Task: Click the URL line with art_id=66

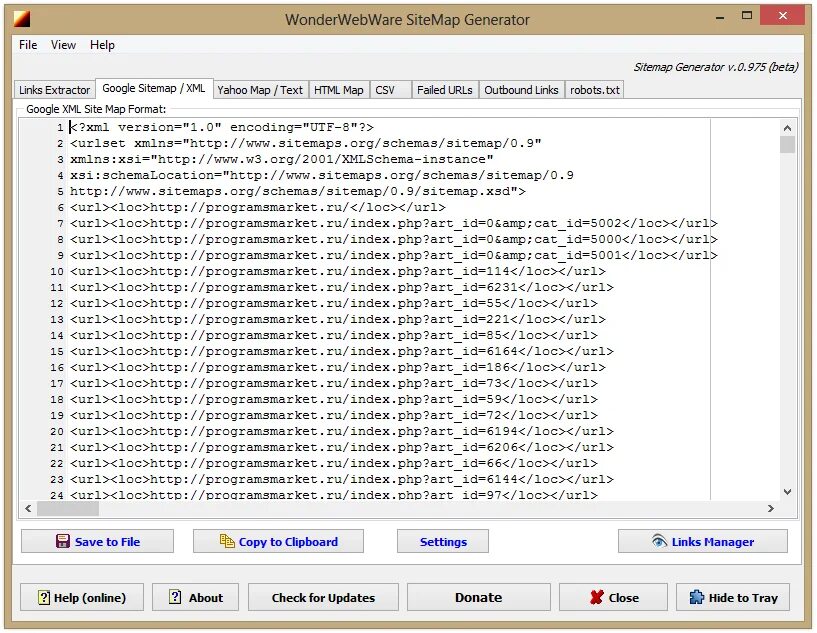Action: [x=333, y=463]
